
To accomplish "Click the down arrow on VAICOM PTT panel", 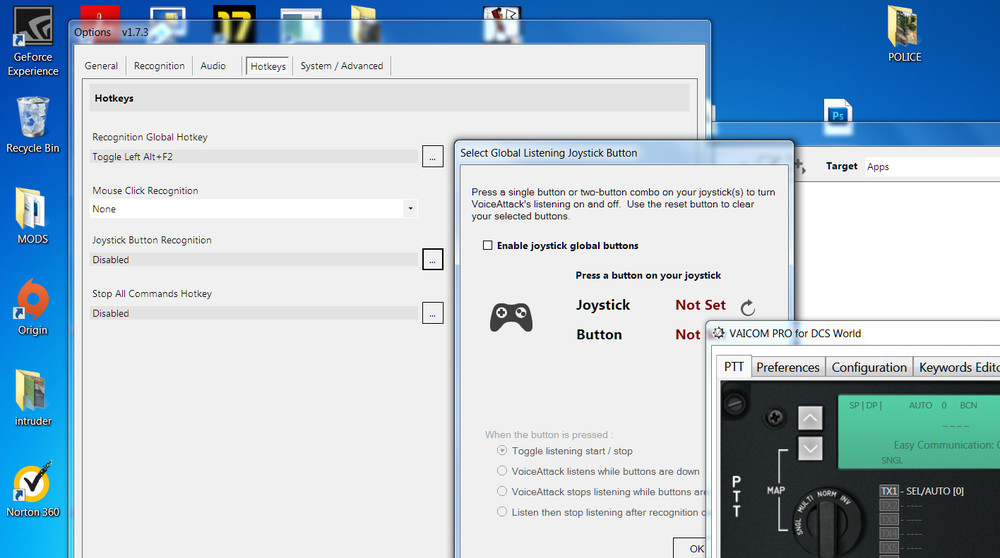I will click(x=810, y=448).
